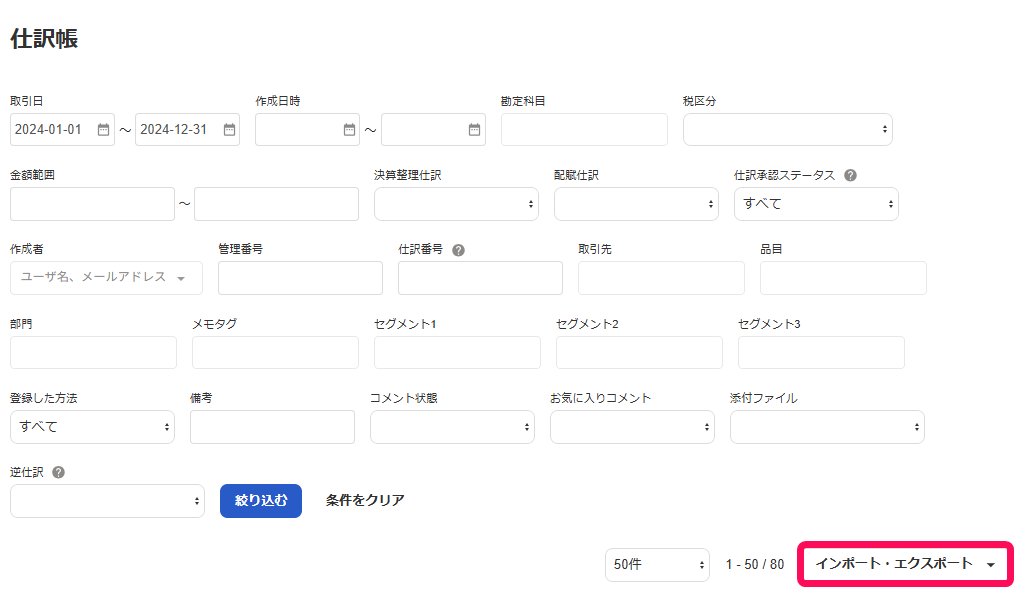Open the 決算整理仕訳 dropdown

(456, 204)
